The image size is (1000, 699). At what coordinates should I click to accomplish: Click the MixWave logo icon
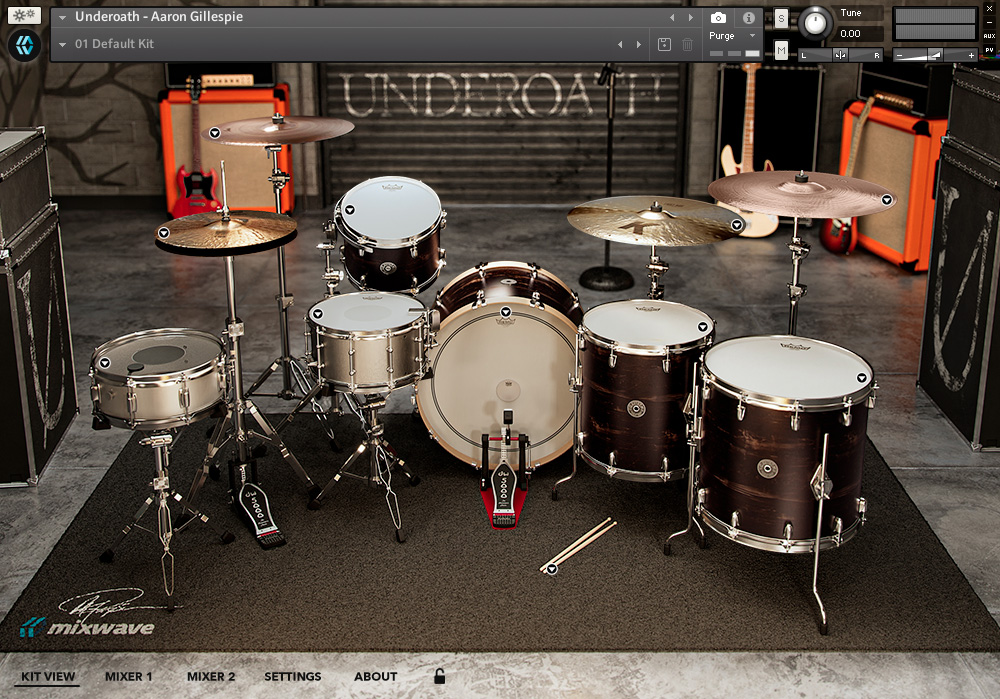24,44
